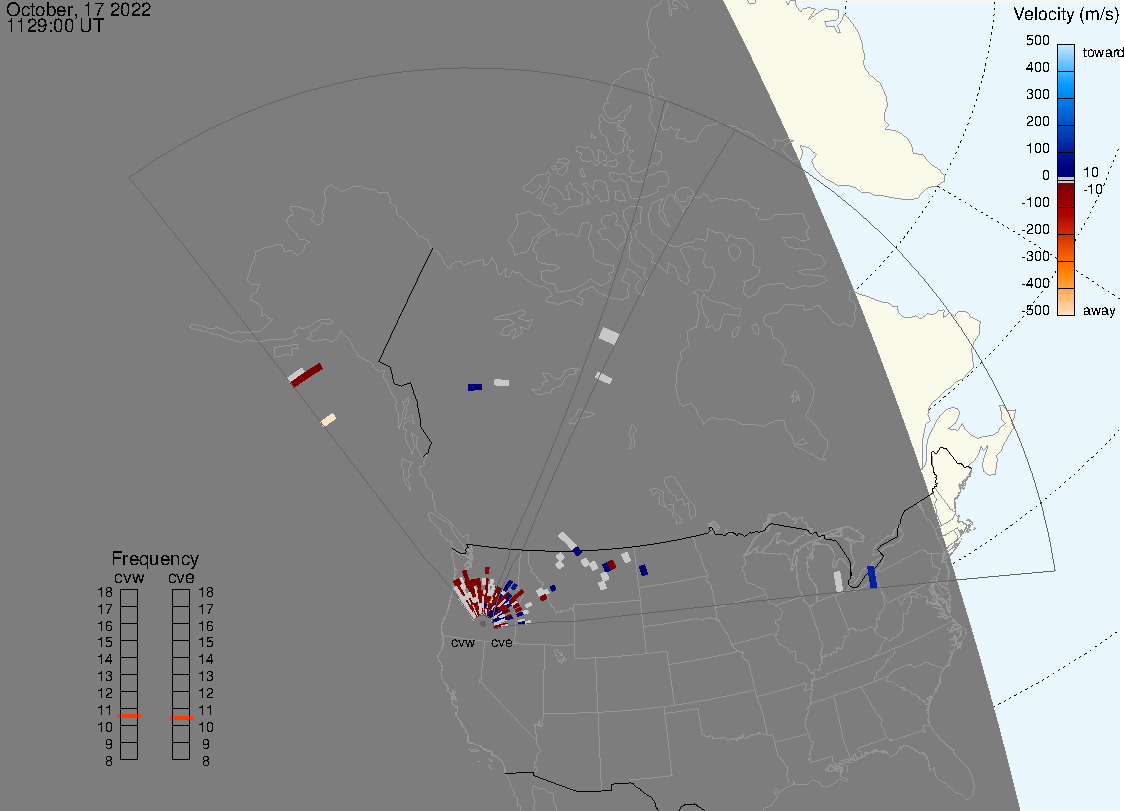Click the lightest blue swatch atop velocity scale
Image resolution: width=1124 pixels, height=811 pixels.
(1066, 55)
